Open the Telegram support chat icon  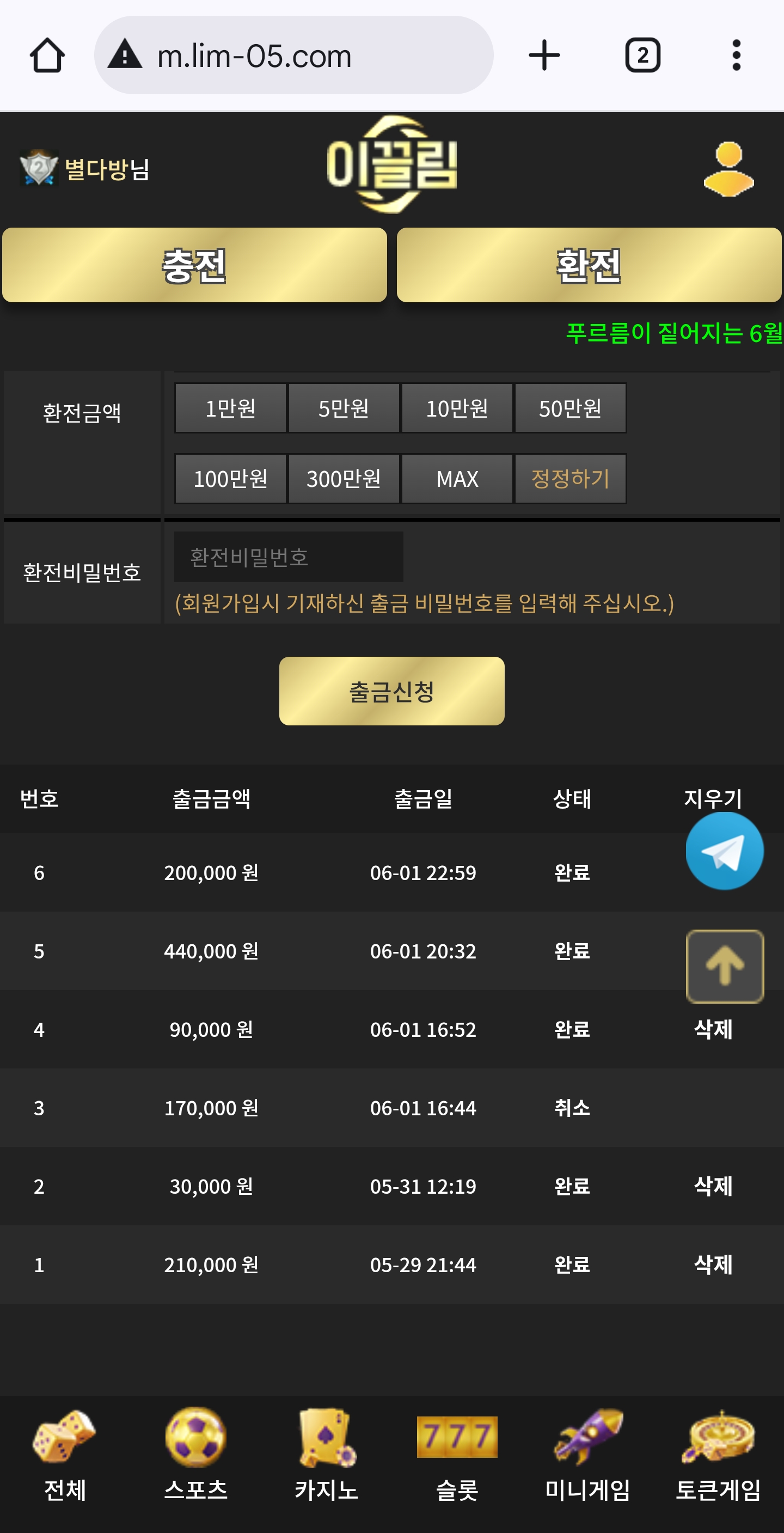coord(724,851)
